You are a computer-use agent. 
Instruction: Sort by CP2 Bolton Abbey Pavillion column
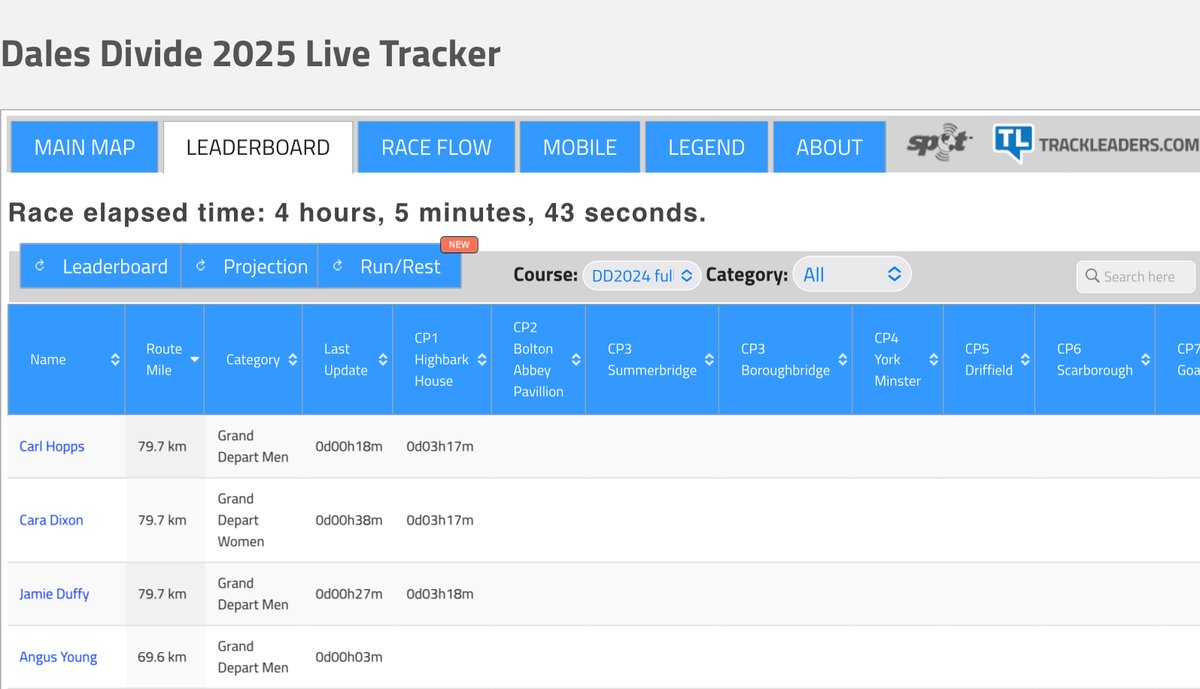pyautogui.click(x=539, y=360)
